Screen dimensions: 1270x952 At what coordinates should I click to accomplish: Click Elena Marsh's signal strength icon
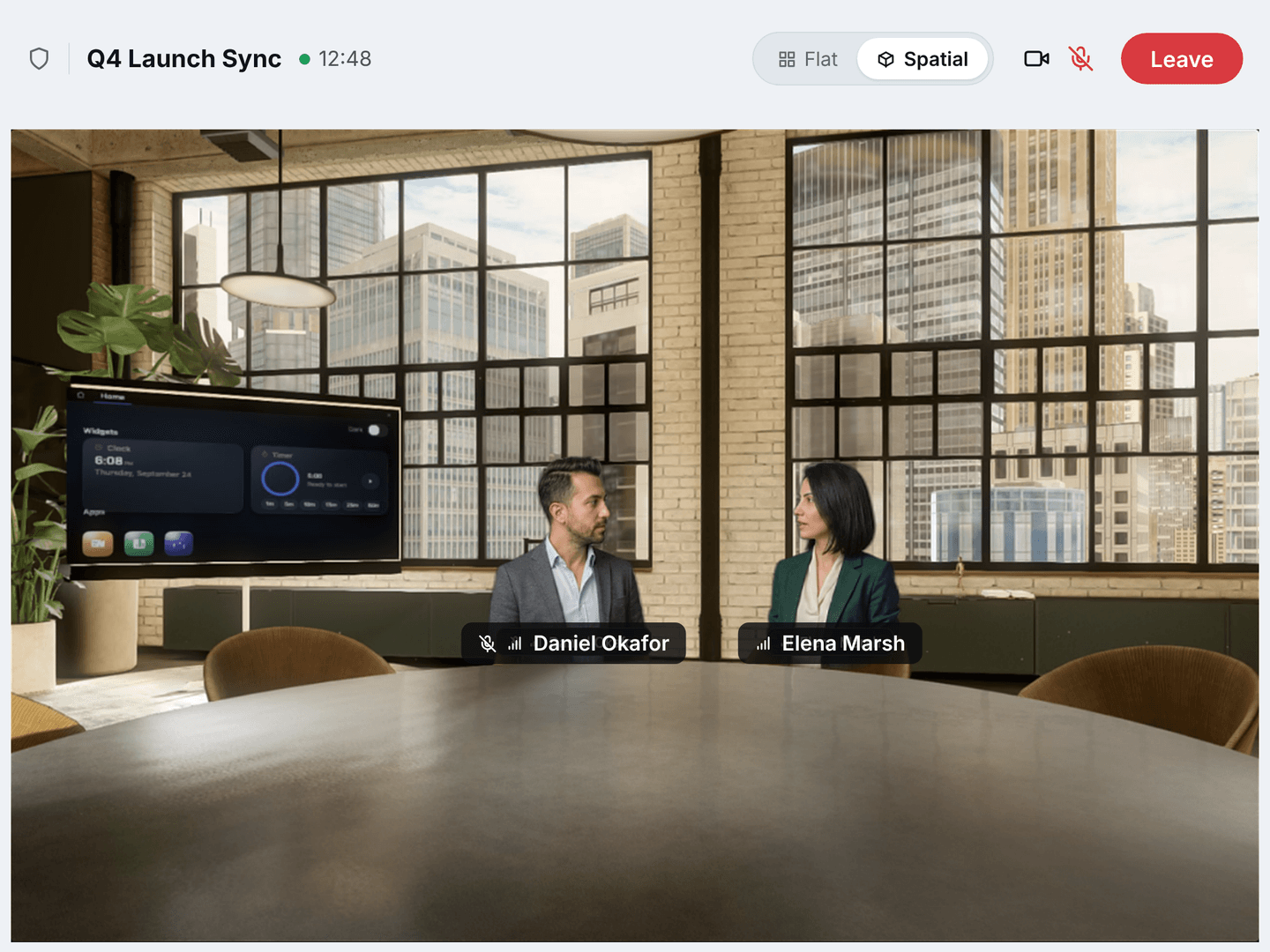tap(764, 643)
